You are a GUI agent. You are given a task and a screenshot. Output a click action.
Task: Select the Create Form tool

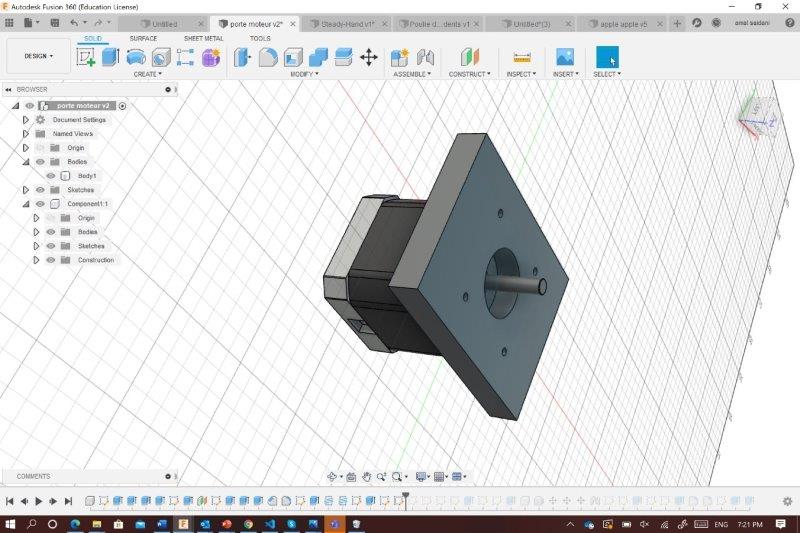[211, 57]
